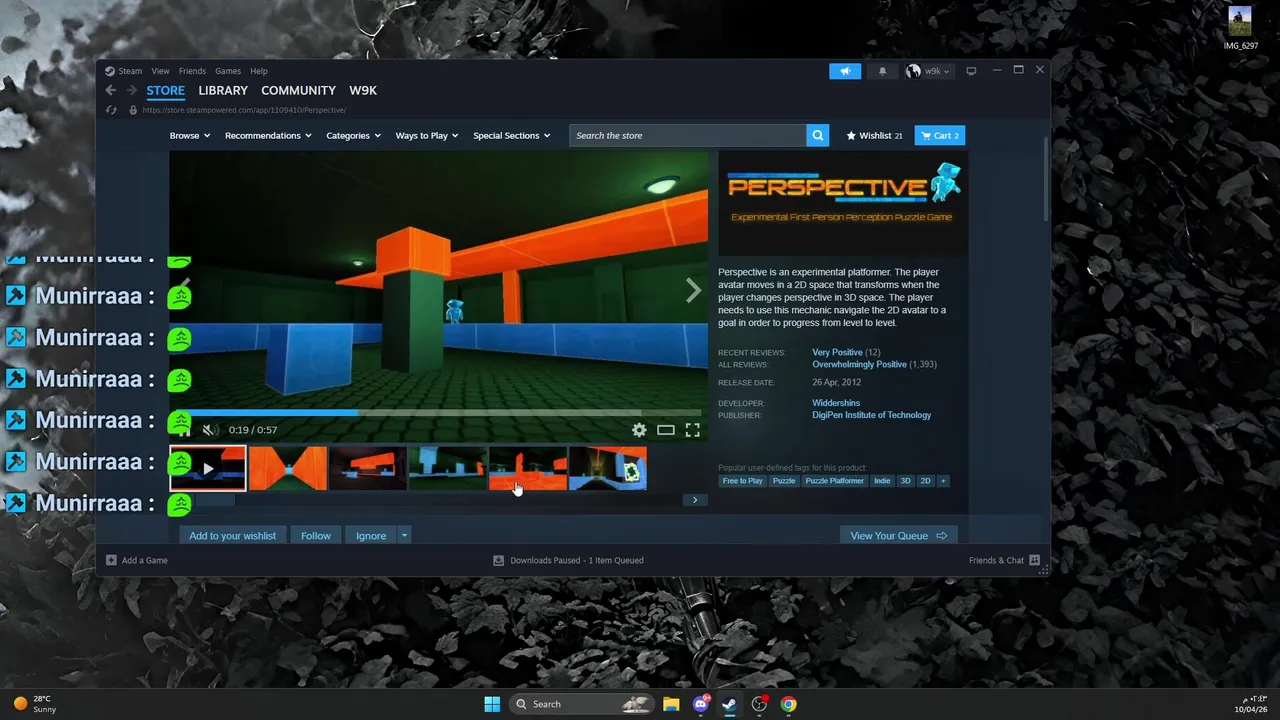Screen dimensions: 1280x720
Task: Open the dropdown arrow next to Ignore
Action: coord(404,536)
